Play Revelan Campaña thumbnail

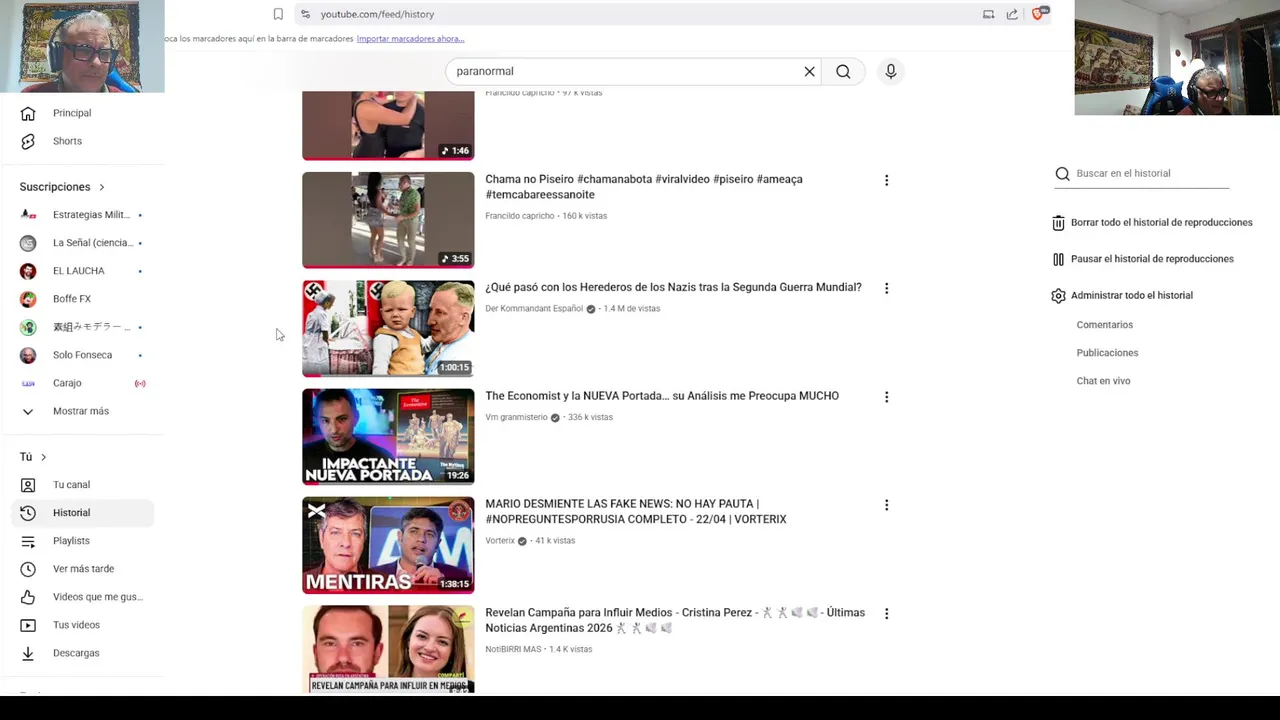pos(388,649)
